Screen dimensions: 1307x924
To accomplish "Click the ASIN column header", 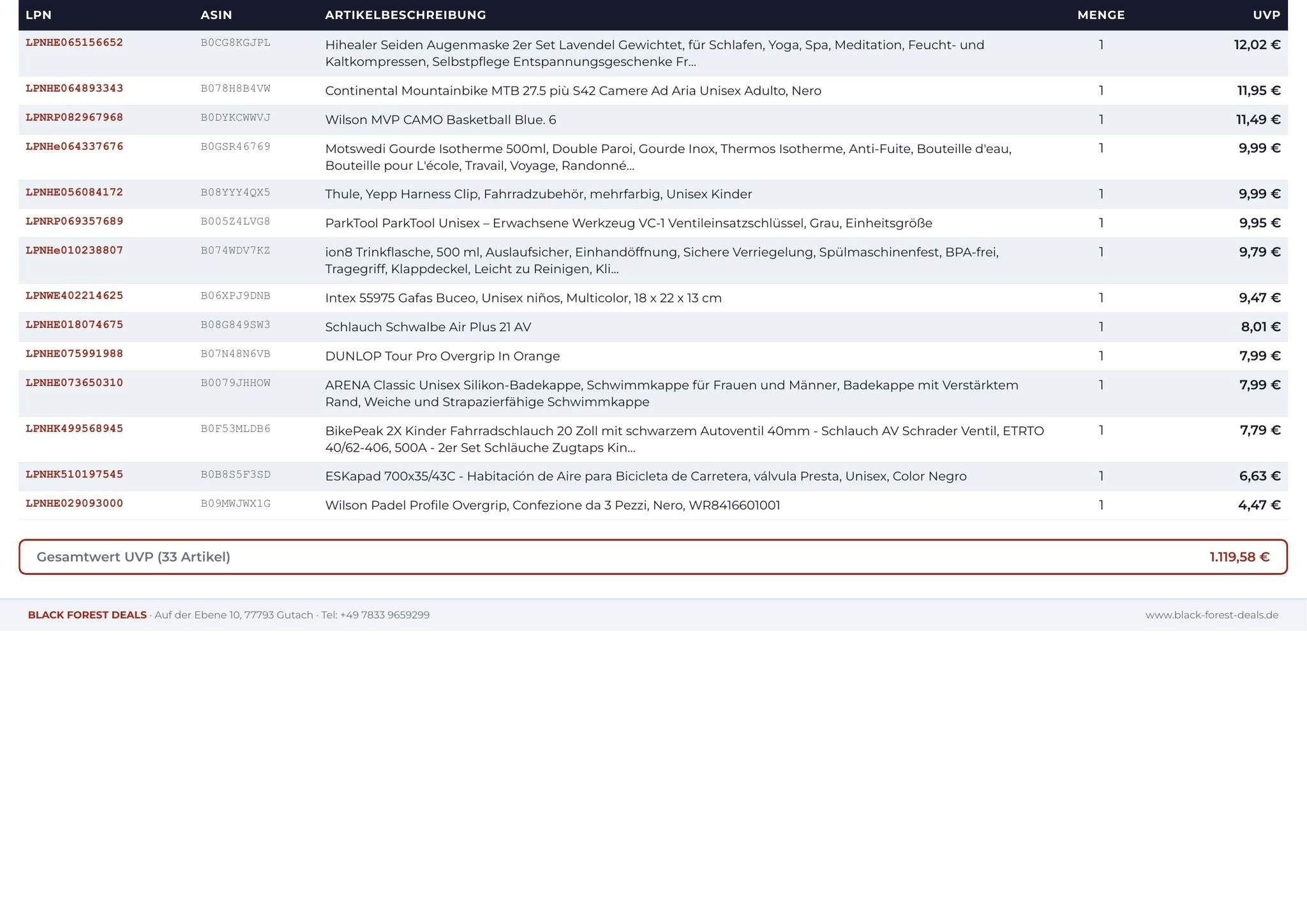I will (x=216, y=15).
